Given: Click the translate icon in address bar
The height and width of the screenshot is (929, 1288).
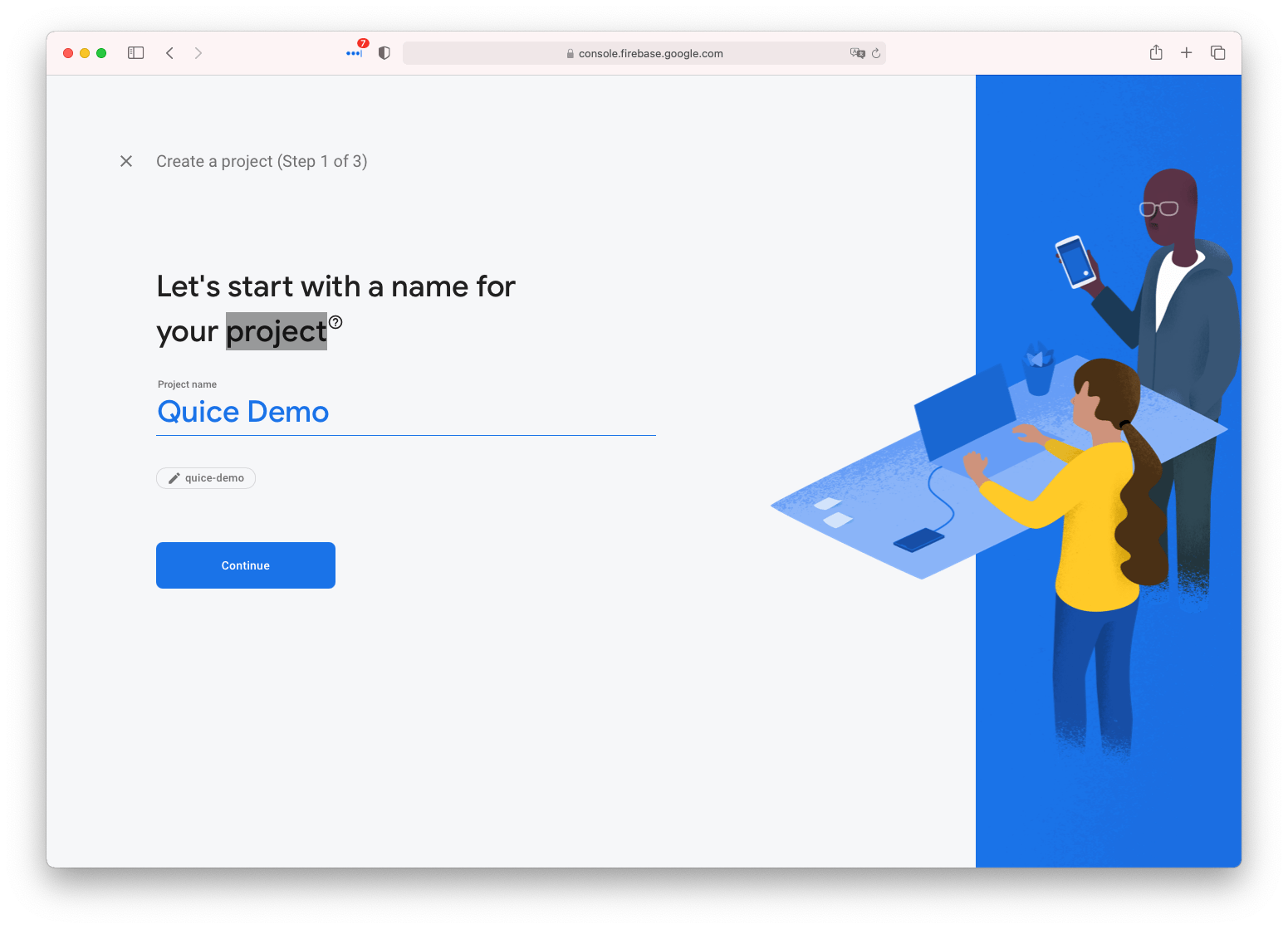Looking at the screenshot, I should pos(858,53).
